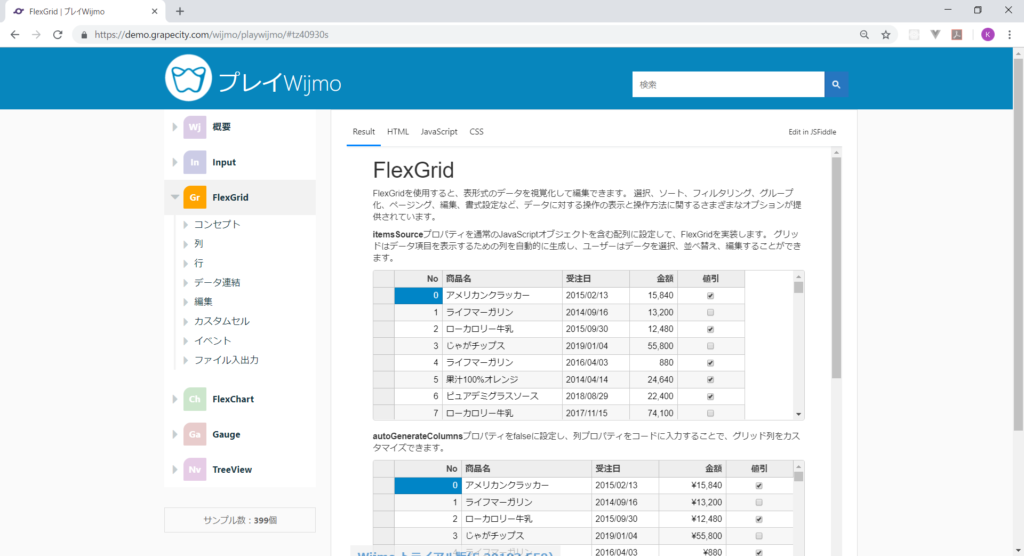This screenshot has height=556, width=1024.
Task: Select the 2015/09/30 date cell in second grid
Action: pos(625,519)
